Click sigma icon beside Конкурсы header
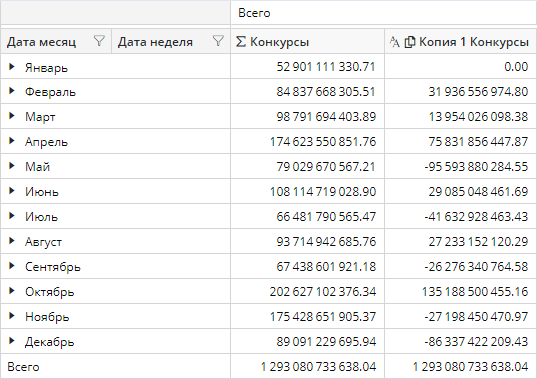Image resolution: width=537 pixels, height=379 pixels. [x=241, y=42]
